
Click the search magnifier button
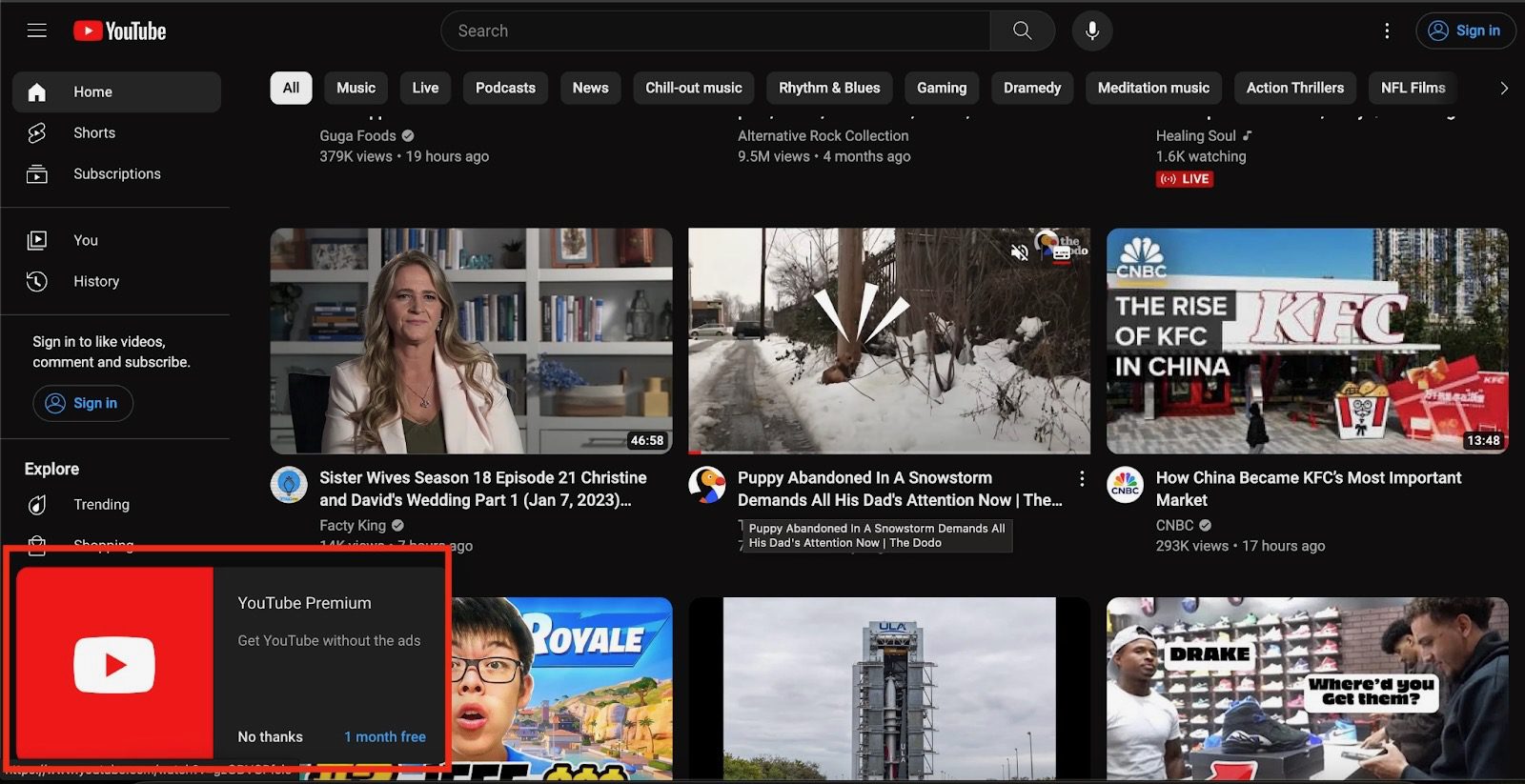point(1022,30)
